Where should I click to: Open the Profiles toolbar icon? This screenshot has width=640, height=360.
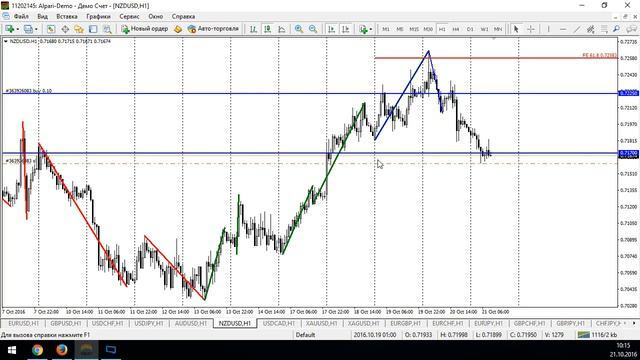tap(28, 29)
